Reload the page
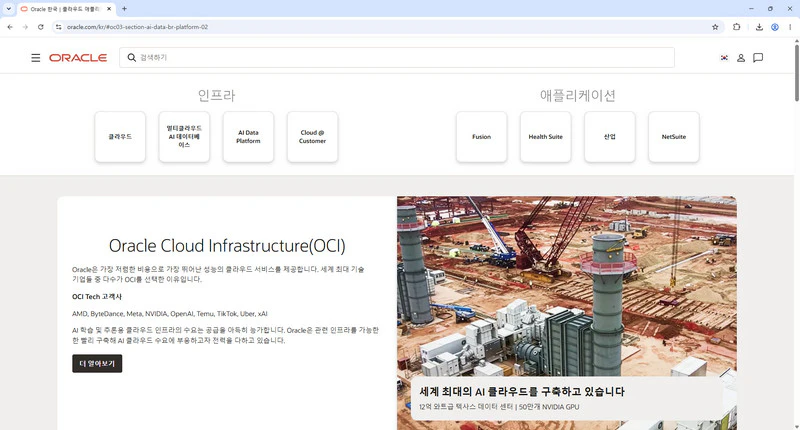 tap(41, 27)
